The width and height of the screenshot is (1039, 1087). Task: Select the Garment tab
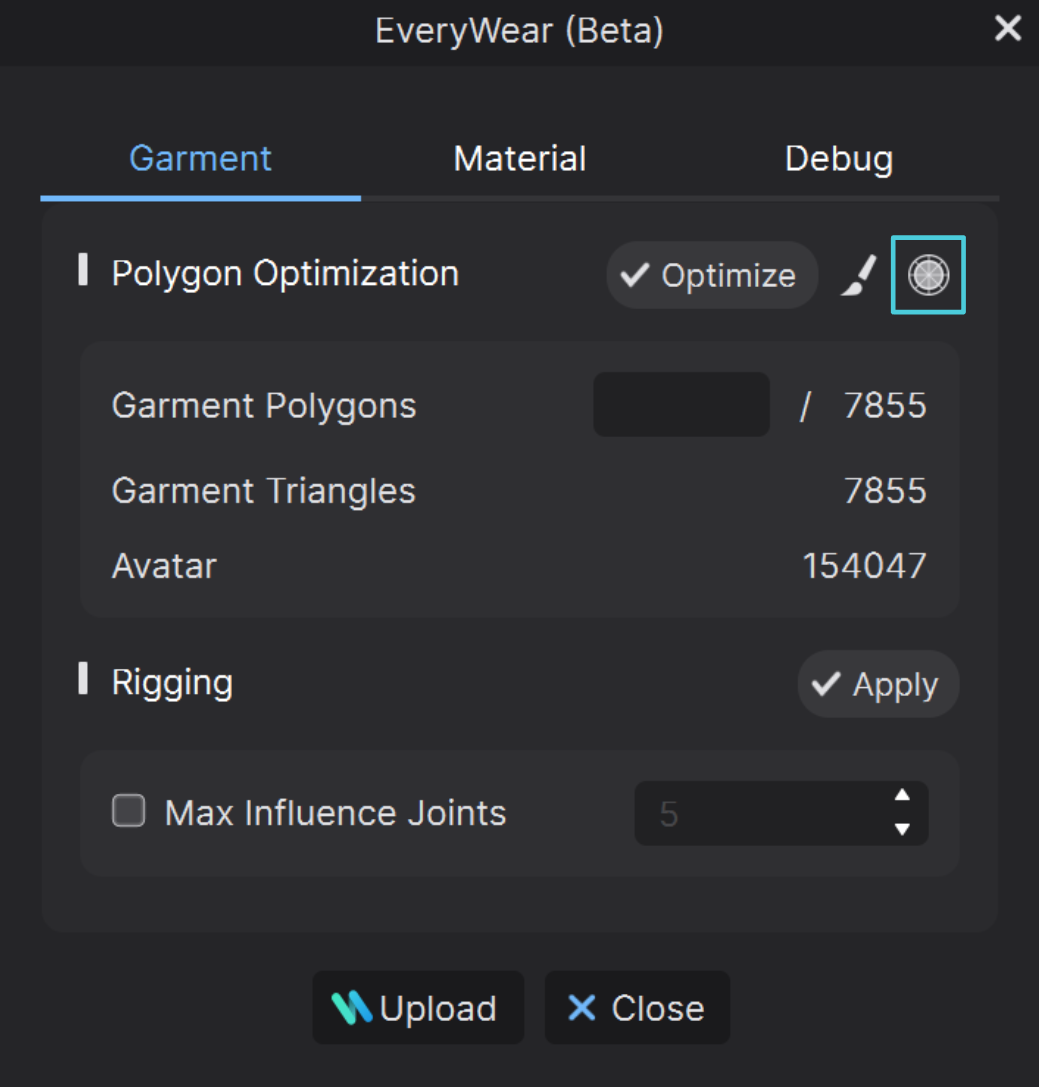(200, 159)
